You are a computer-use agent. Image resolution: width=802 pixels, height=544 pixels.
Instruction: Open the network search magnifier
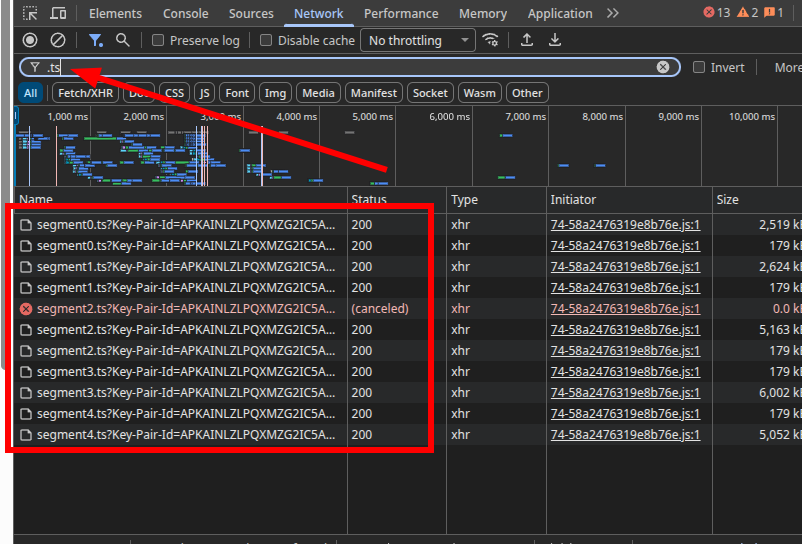[123, 40]
